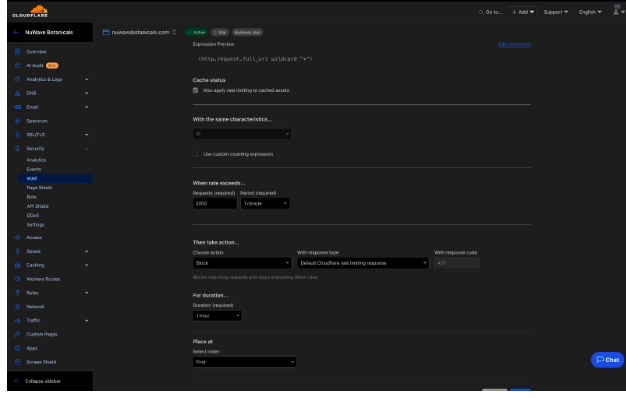This screenshot has width=626, height=398.
Task: Click the response code field showing 429
Action: [457, 263]
